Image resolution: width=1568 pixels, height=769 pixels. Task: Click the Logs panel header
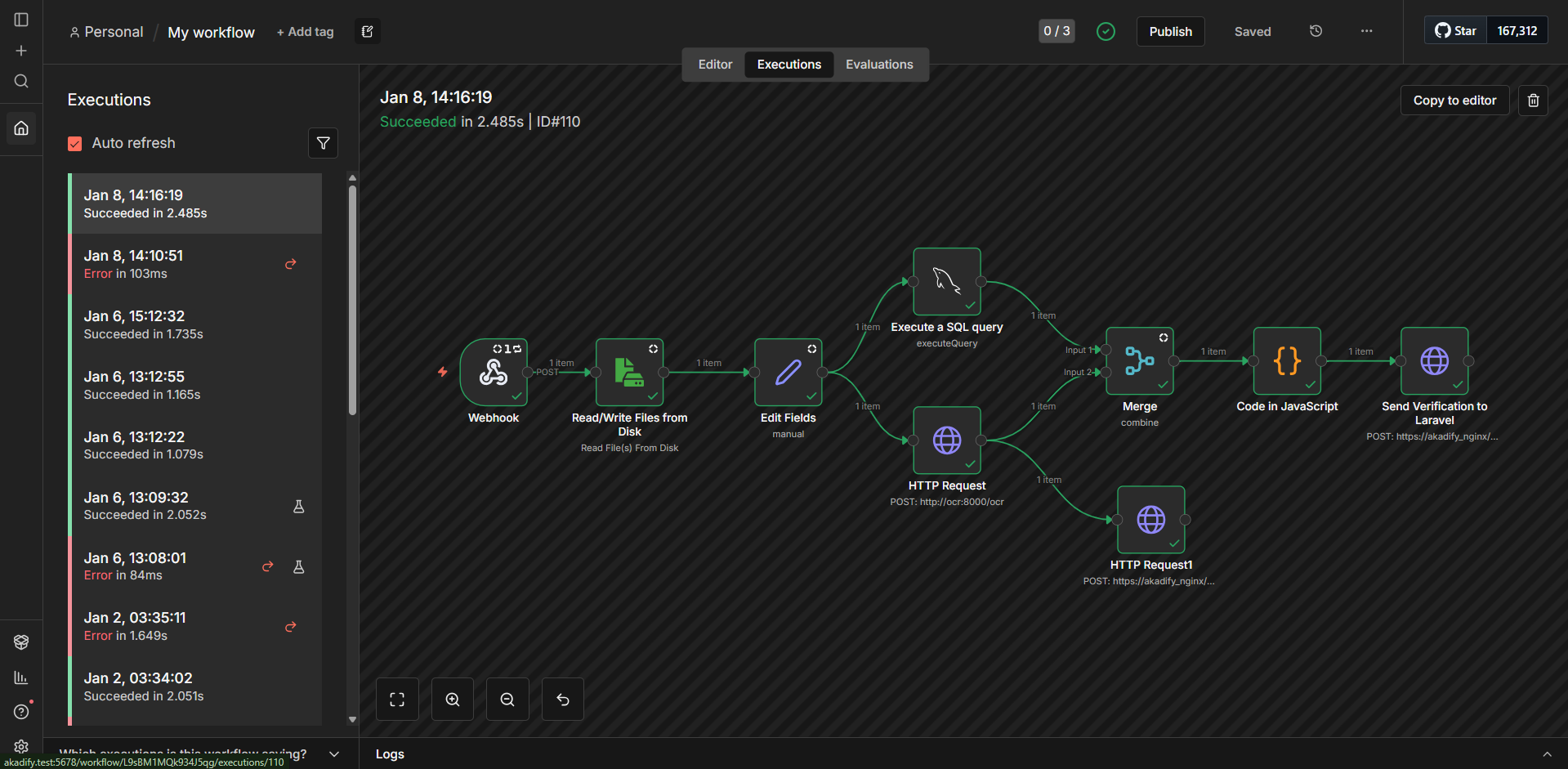click(x=963, y=753)
